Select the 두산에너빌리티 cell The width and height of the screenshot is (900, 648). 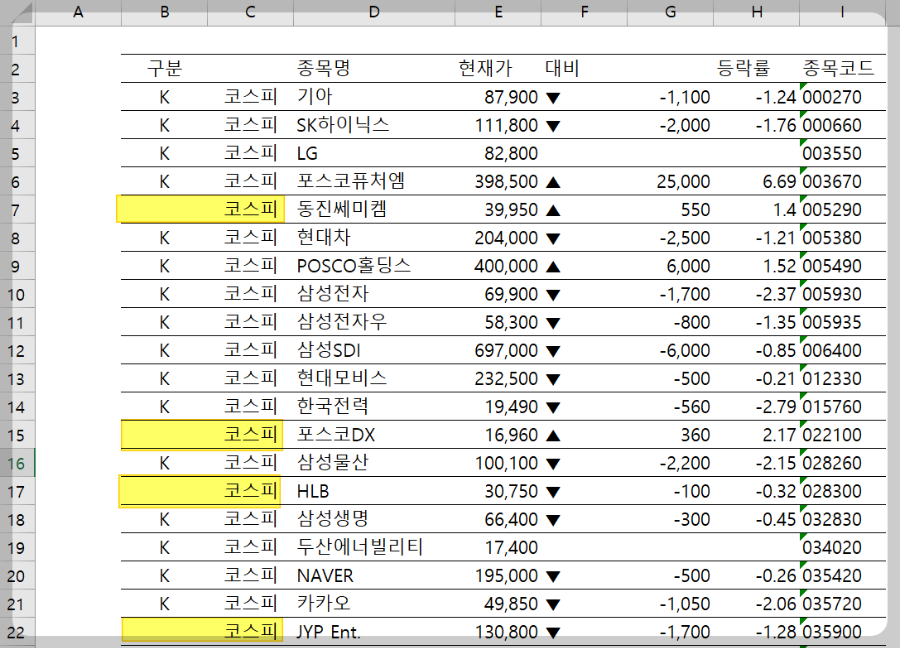(374, 548)
